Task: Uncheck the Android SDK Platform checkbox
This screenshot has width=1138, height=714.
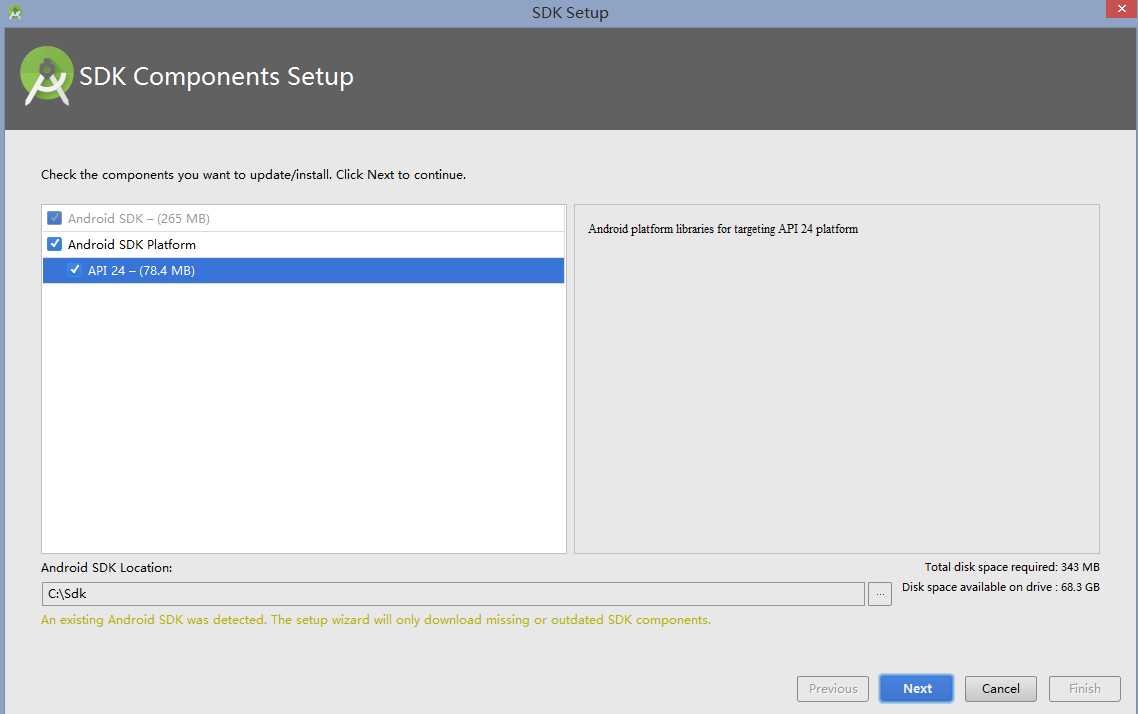Action: click(x=54, y=244)
